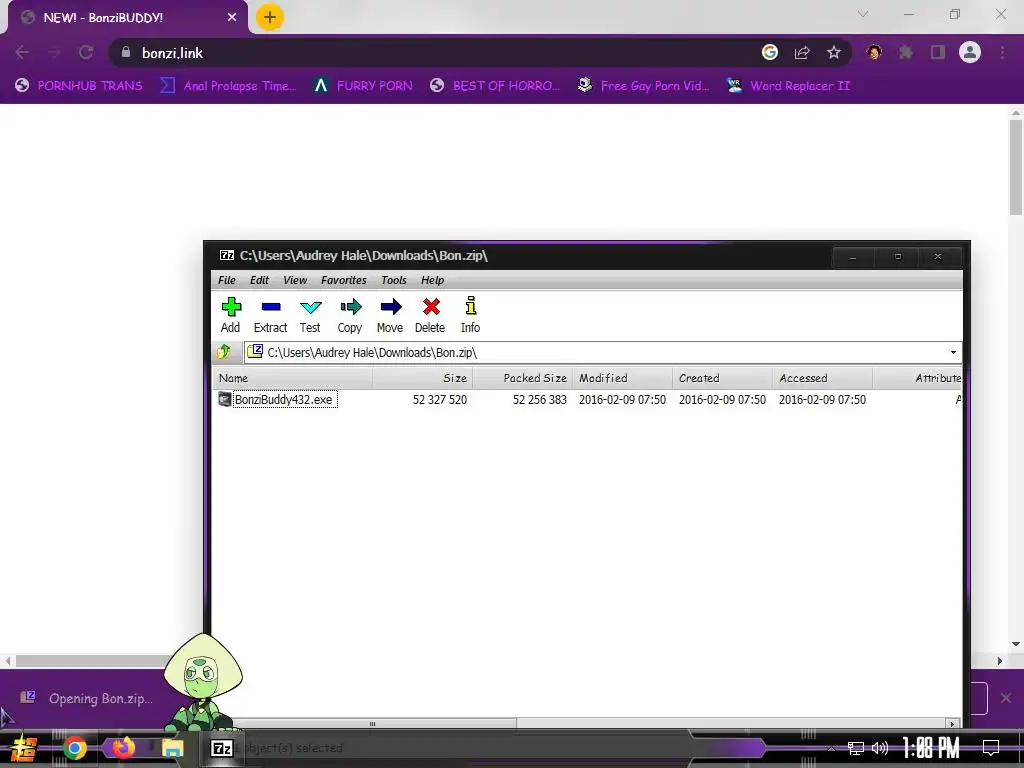The height and width of the screenshot is (768, 1024).
Task: Click the share page icon in address bar
Action: coord(802,53)
